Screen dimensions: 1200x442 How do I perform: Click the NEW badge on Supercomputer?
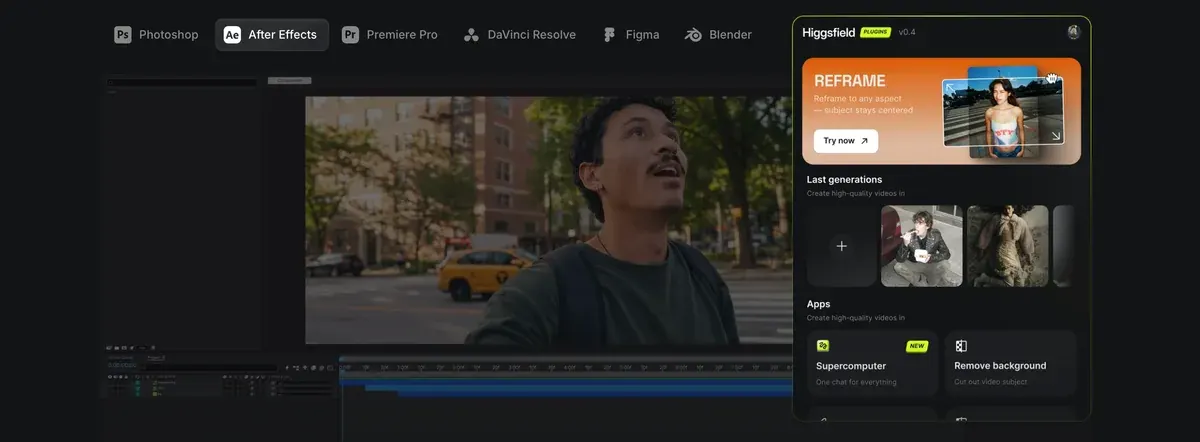tap(916, 346)
